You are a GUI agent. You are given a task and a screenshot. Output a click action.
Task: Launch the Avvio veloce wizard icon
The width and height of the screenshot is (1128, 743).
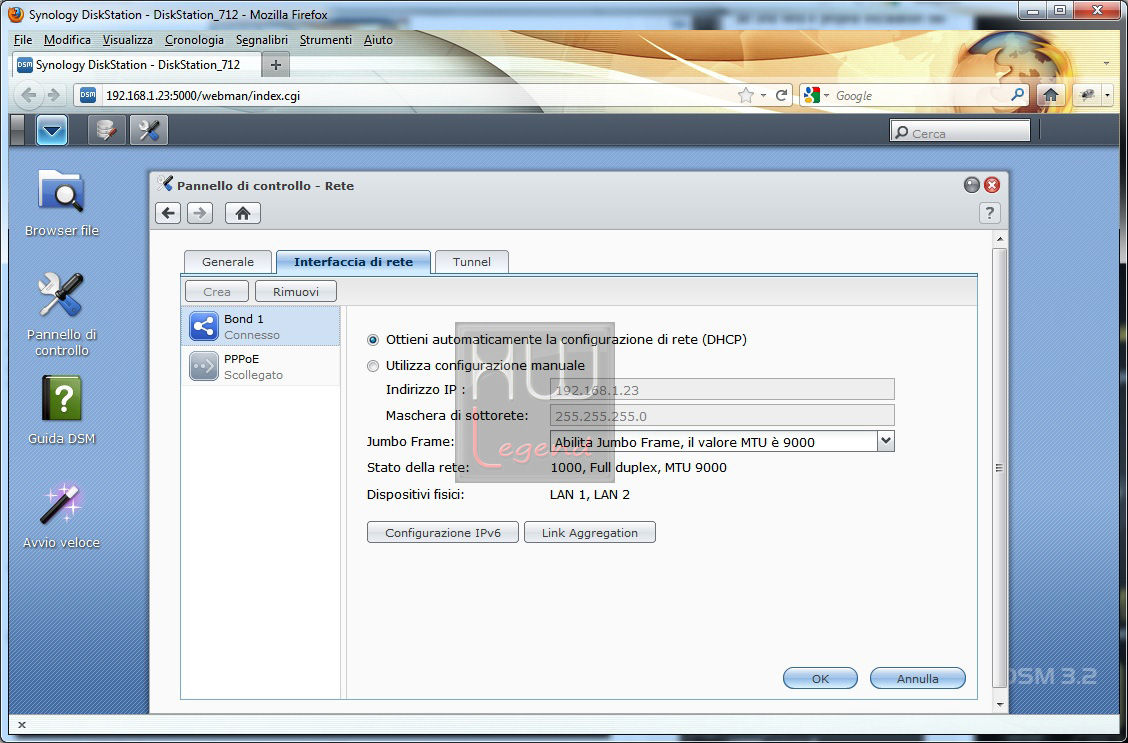[62, 516]
